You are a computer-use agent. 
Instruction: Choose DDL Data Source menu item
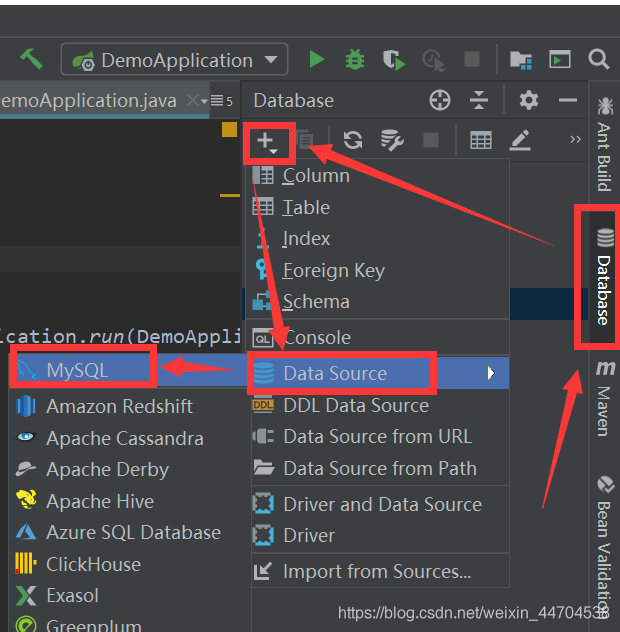click(380, 405)
